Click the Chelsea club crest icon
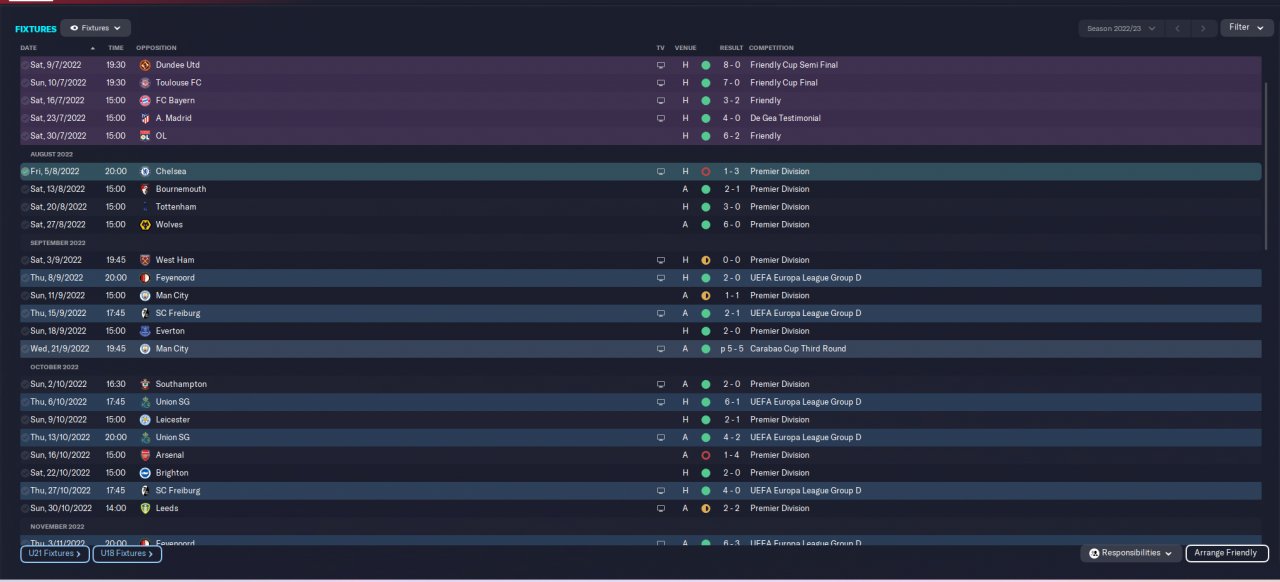The width and height of the screenshot is (1280, 582). (x=145, y=171)
